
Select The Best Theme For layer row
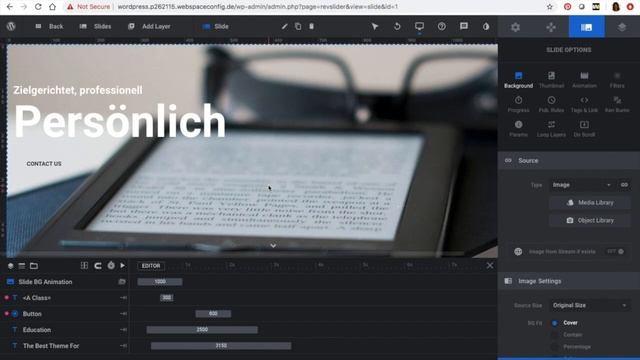pyautogui.click(x=64, y=346)
